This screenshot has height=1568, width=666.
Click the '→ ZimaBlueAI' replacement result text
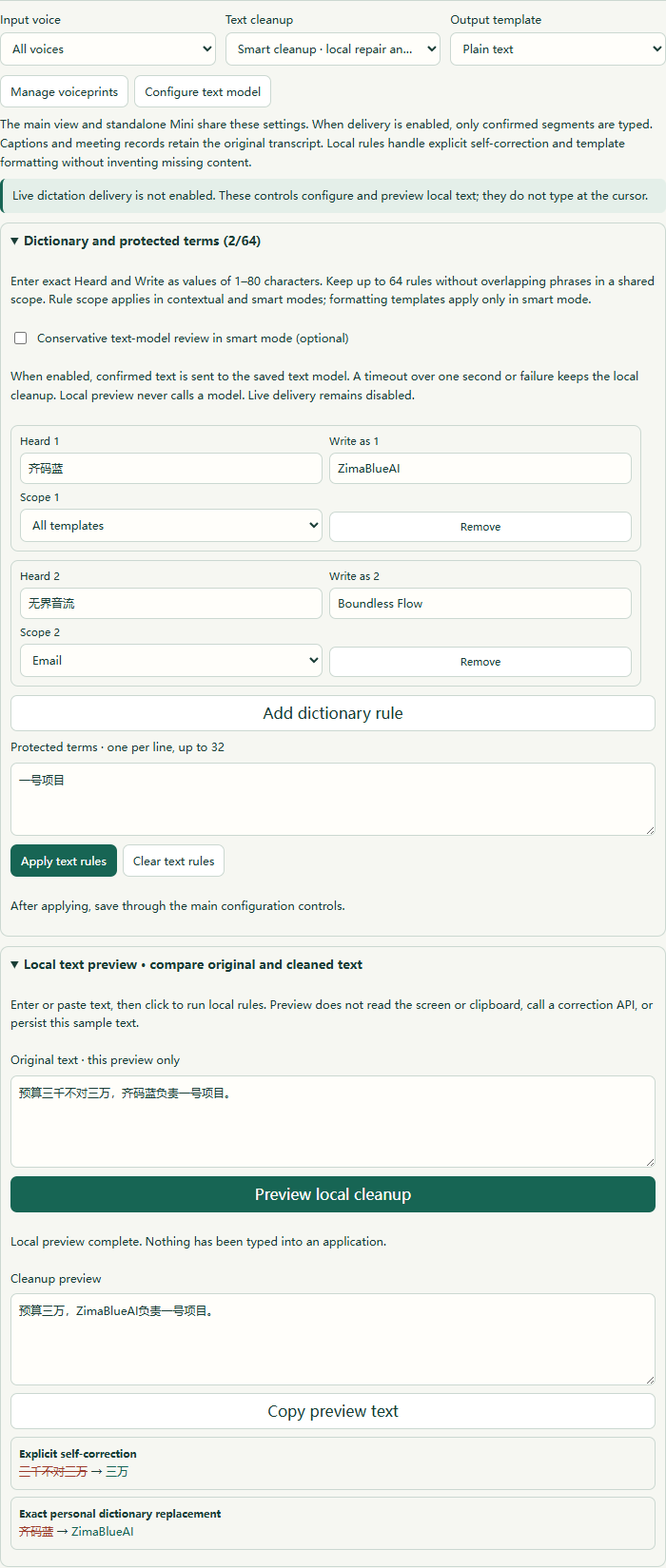95,1532
